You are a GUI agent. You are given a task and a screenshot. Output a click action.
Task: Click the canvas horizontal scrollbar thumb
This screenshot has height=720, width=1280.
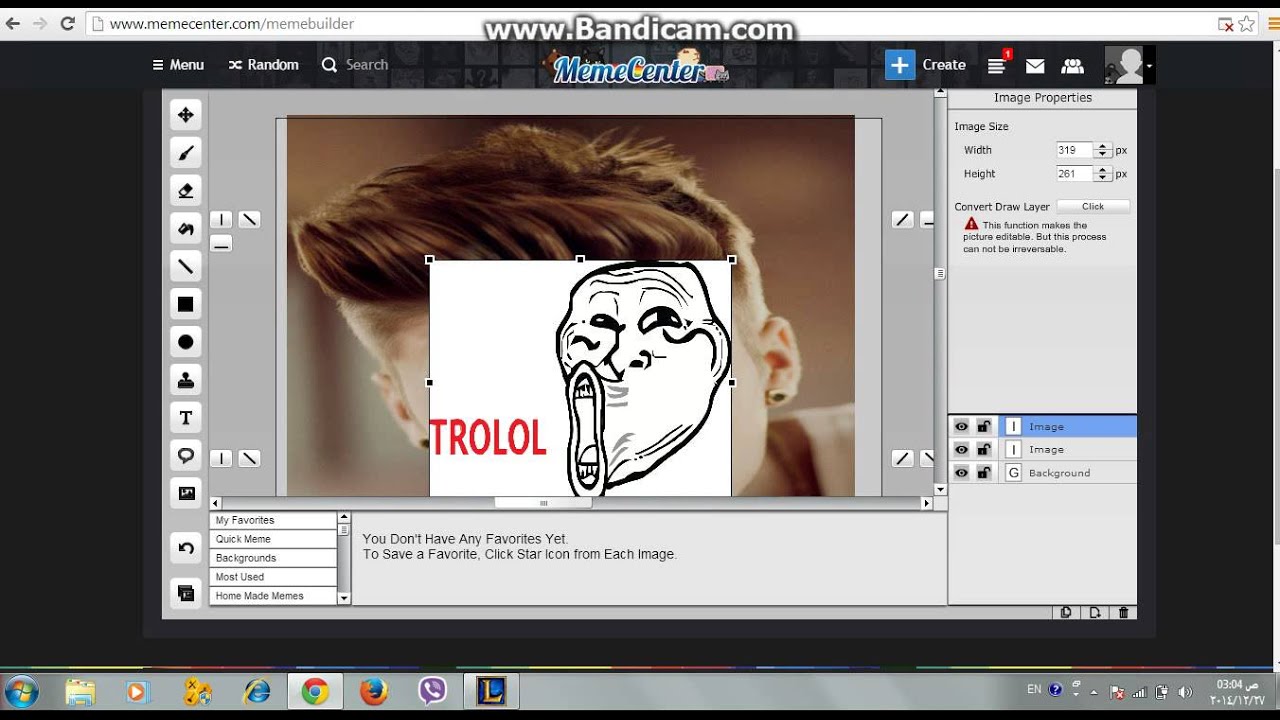click(543, 503)
